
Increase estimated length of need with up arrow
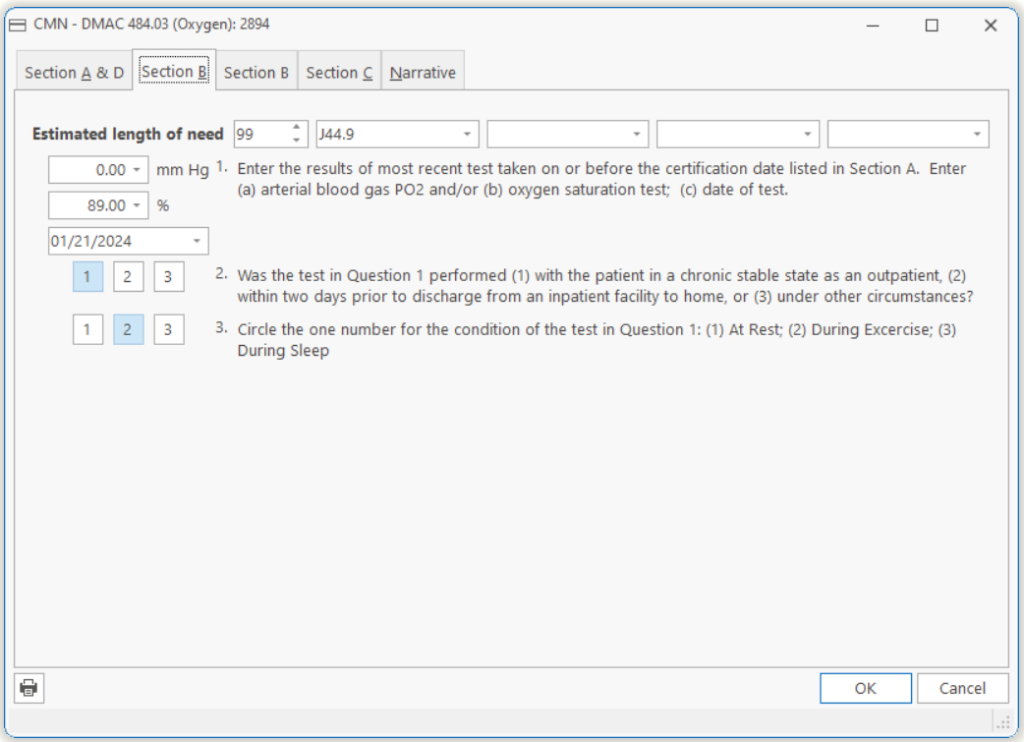point(296,127)
